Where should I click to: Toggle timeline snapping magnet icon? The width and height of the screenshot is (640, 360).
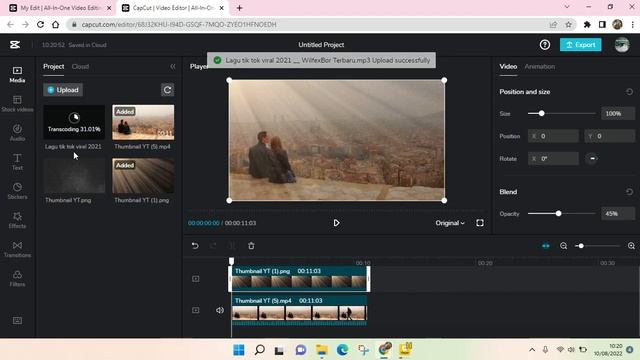(x=546, y=246)
